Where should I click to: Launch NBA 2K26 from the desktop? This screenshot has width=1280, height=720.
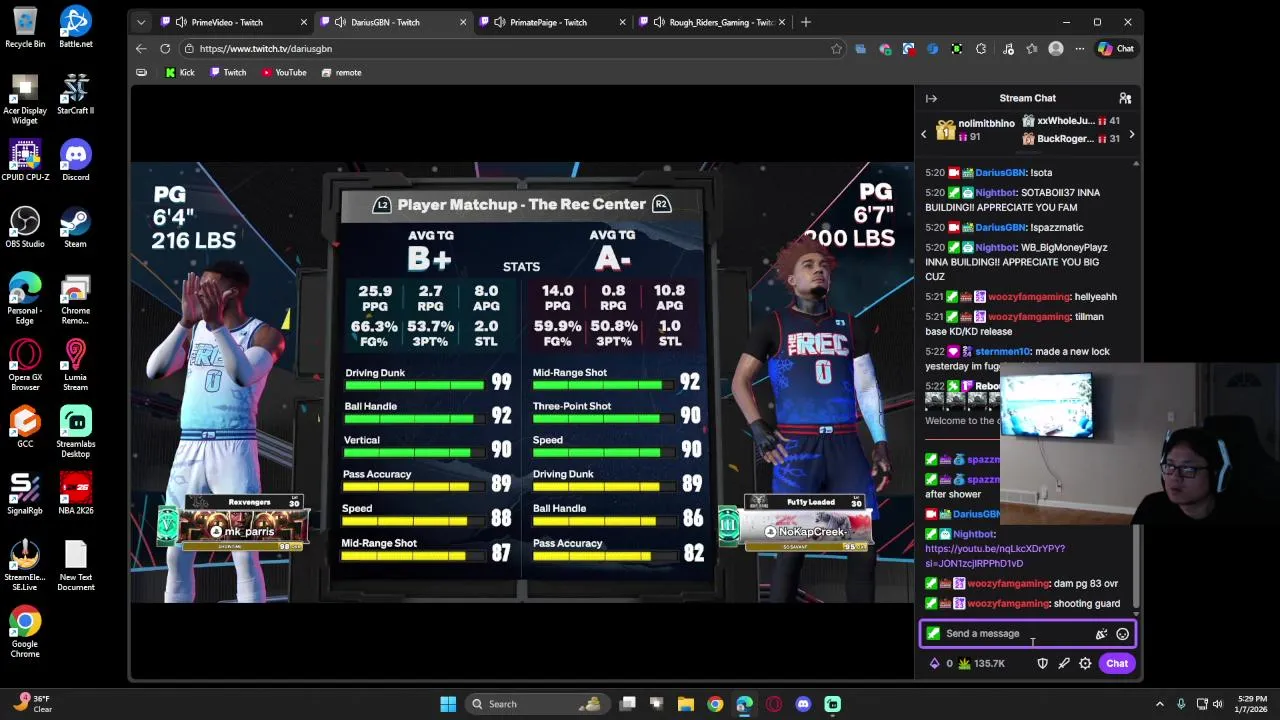tap(75, 493)
